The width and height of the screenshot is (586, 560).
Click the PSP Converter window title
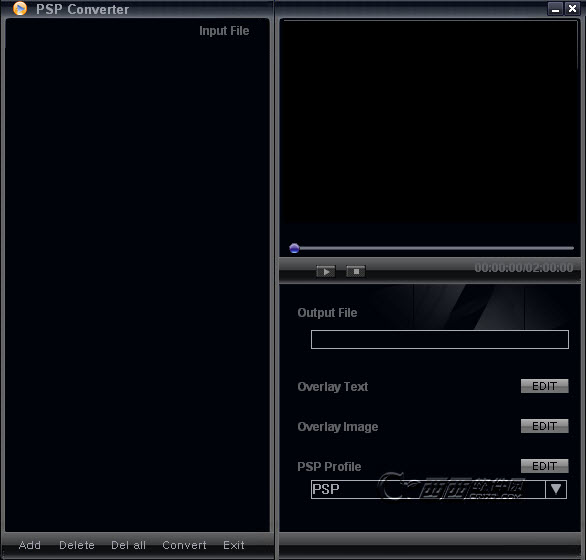point(82,9)
